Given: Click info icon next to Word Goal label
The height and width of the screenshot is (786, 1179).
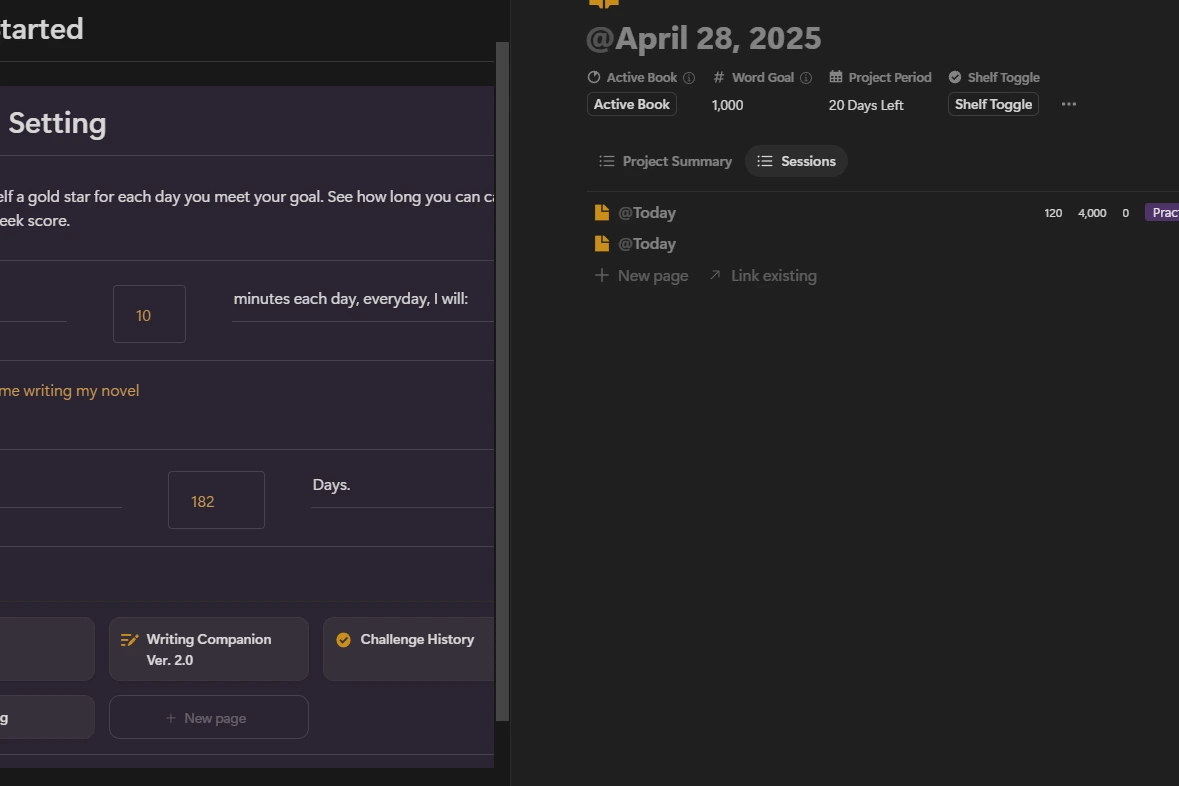Looking at the screenshot, I should pos(806,78).
